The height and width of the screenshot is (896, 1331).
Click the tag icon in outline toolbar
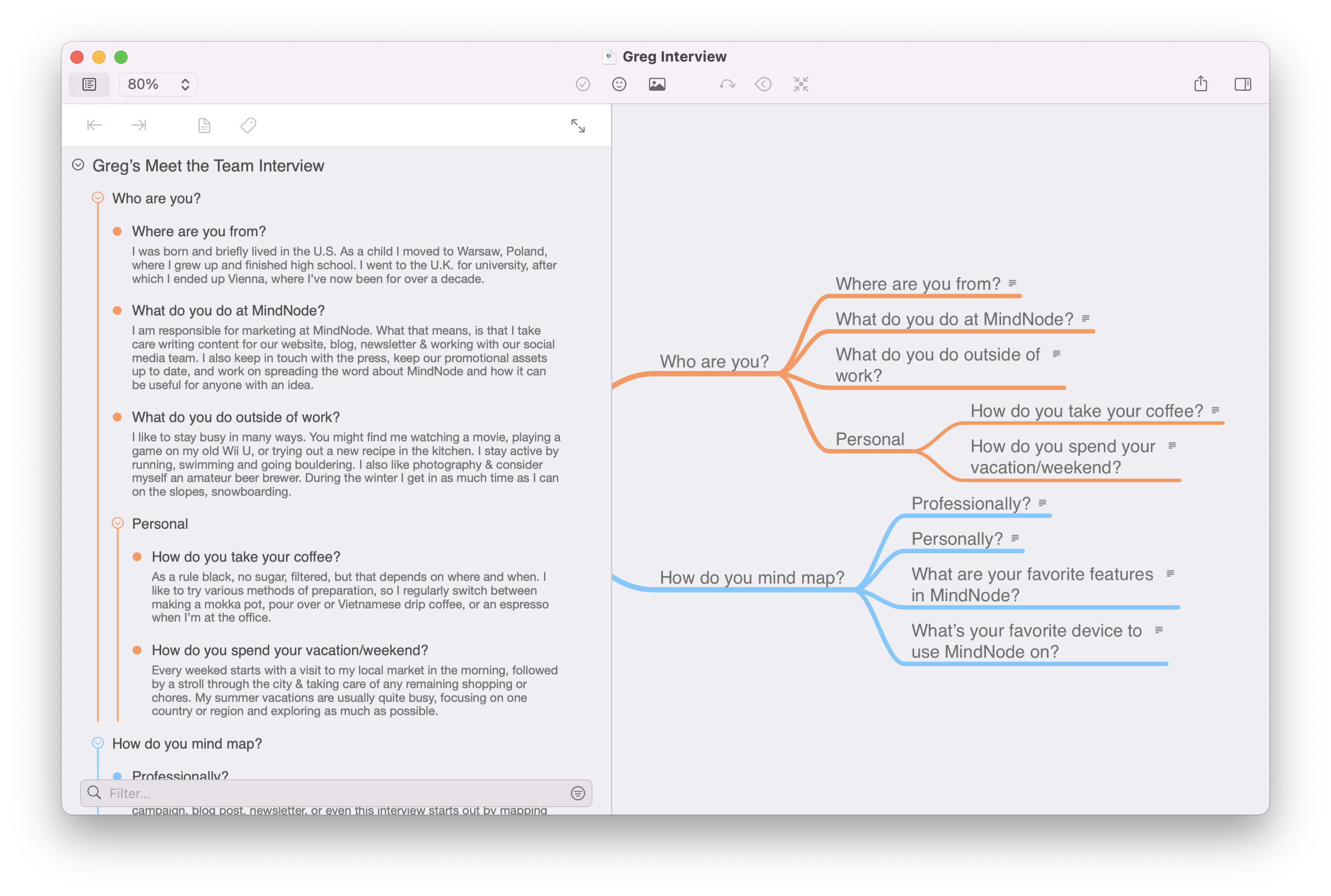pyautogui.click(x=248, y=125)
